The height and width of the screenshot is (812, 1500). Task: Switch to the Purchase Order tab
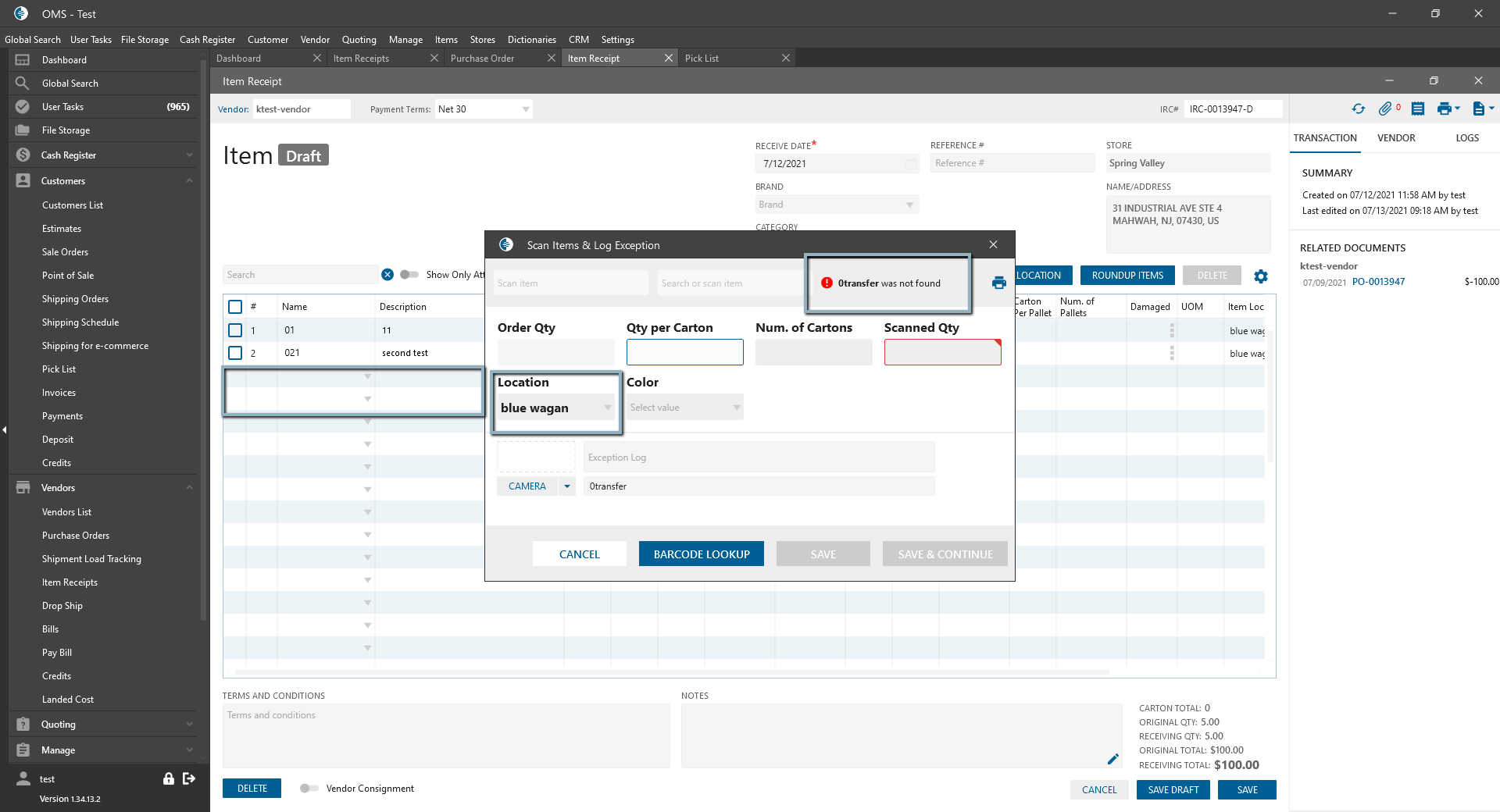[x=503, y=59]
